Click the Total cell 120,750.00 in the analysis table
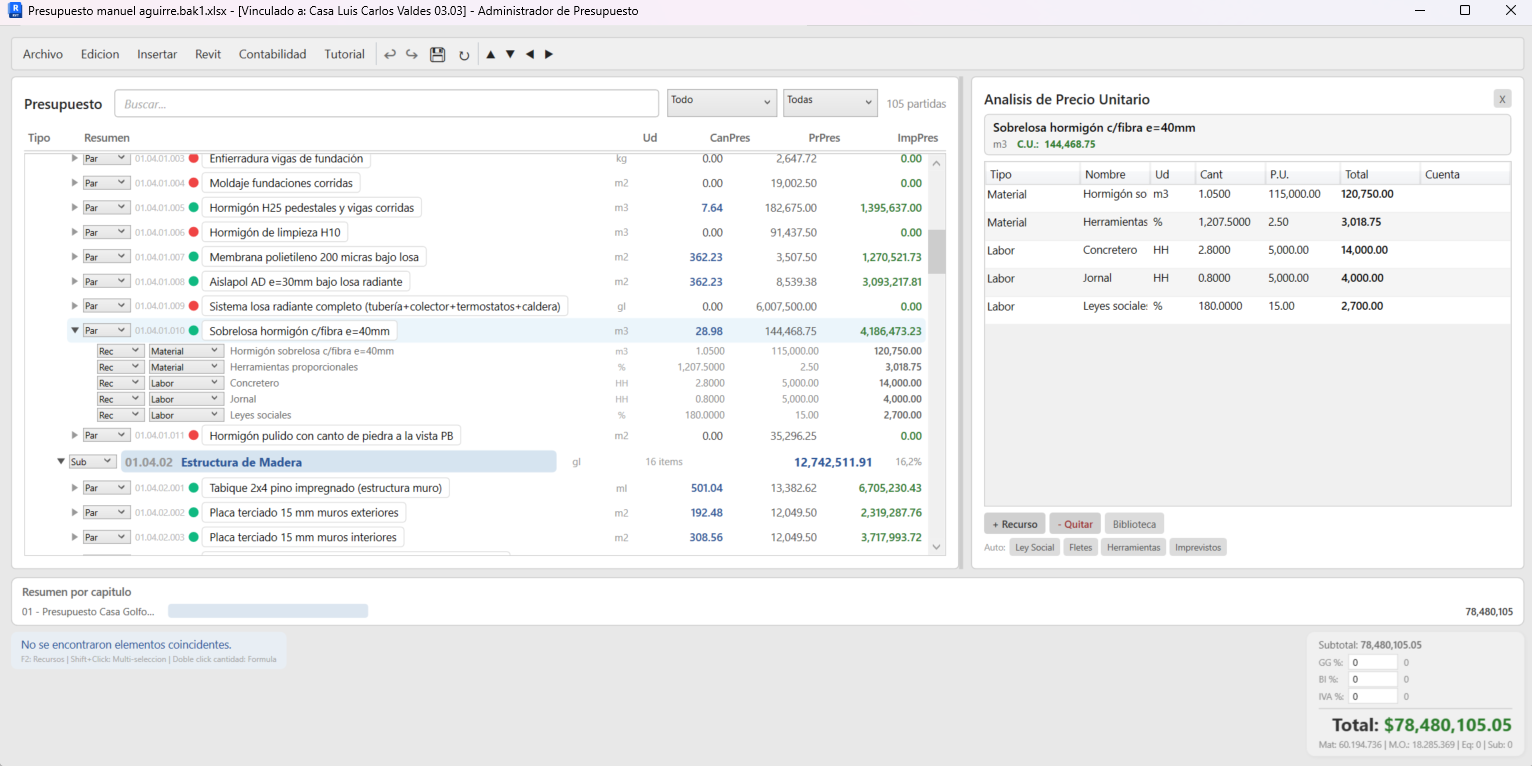The width and height of the screenshot is (1532, 766). pos(1367,194)
